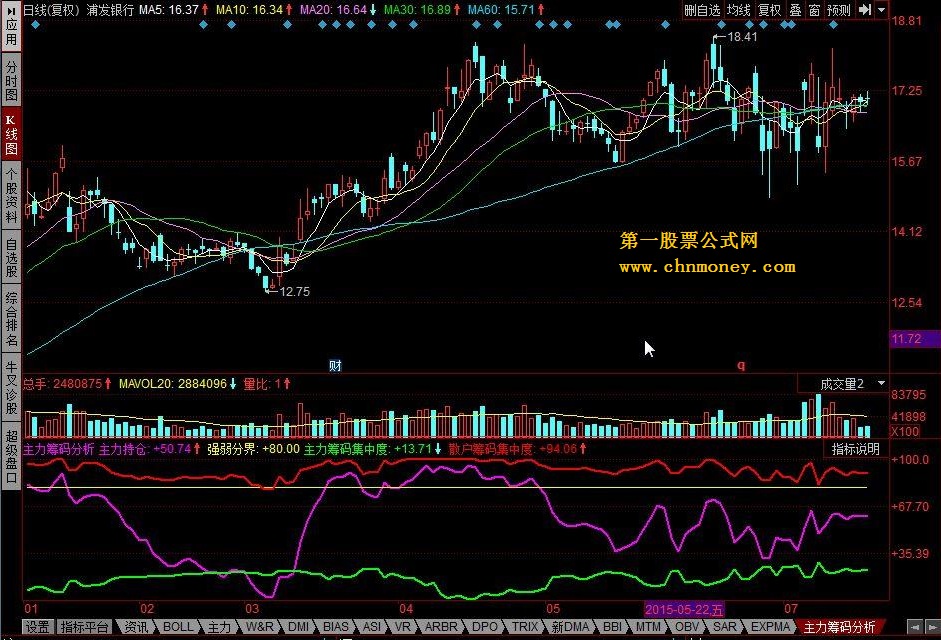Viewport: 941px width, 640px height.
Task: Select the TRIX indicator tab
Action: point(525,627)
